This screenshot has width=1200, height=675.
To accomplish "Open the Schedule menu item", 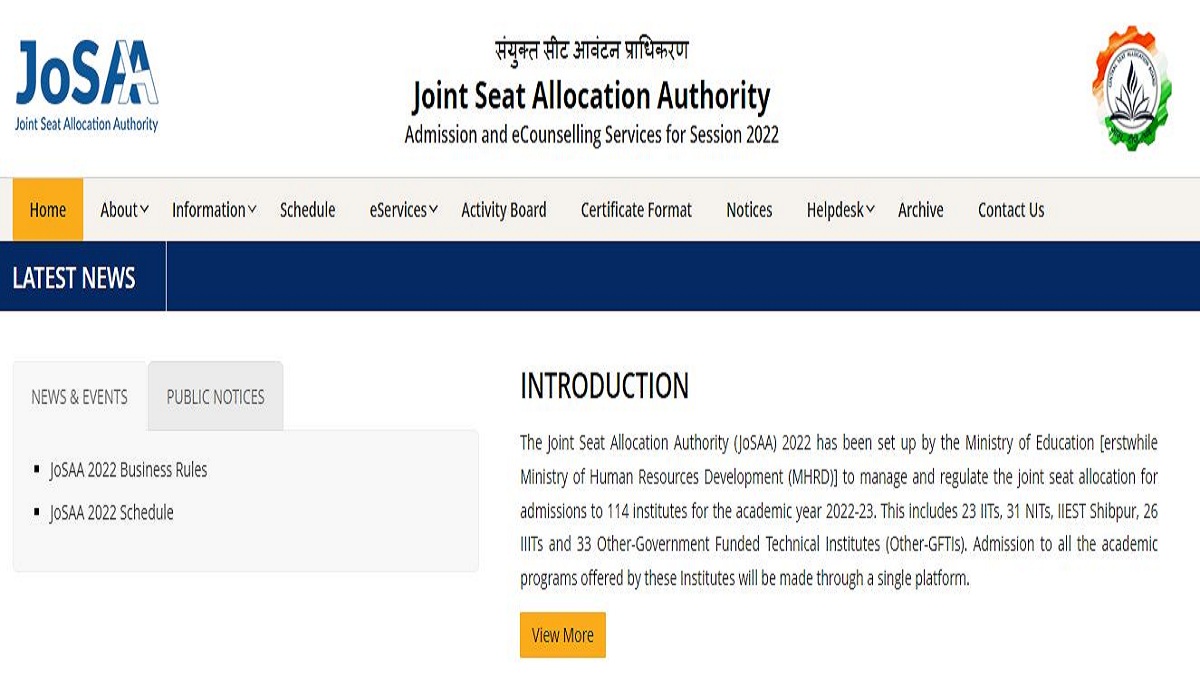I will coord(308,210).
